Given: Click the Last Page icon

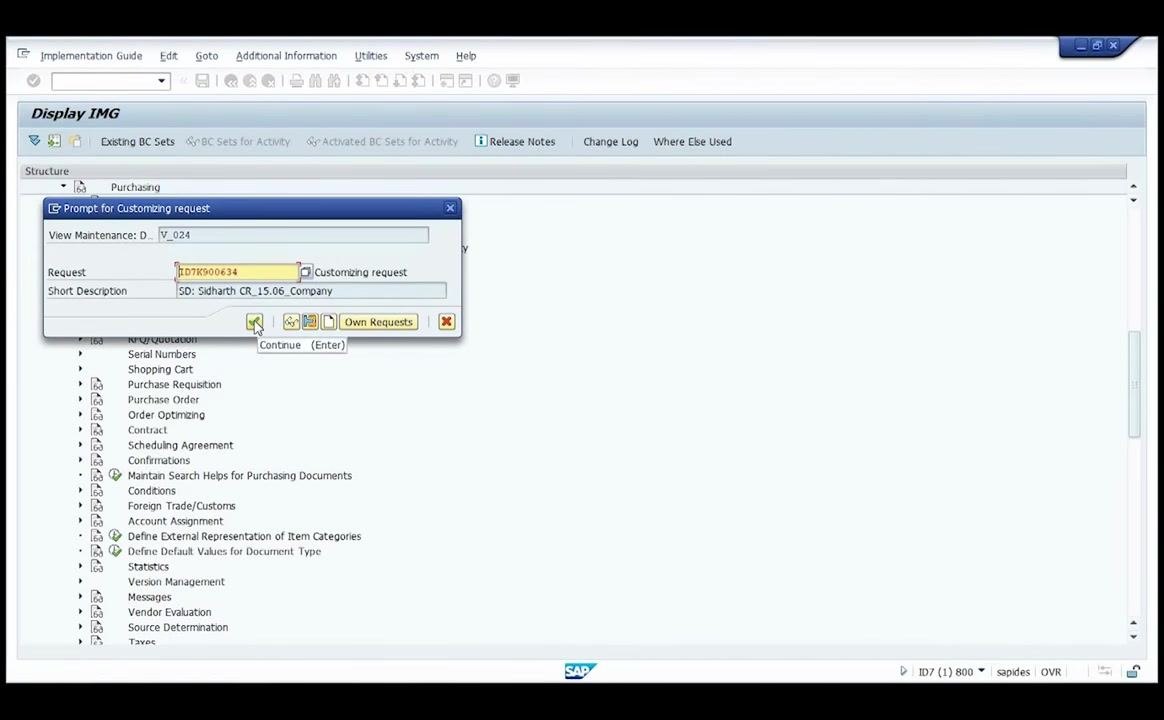Looking at the screenshot, I should coord(419,81).
